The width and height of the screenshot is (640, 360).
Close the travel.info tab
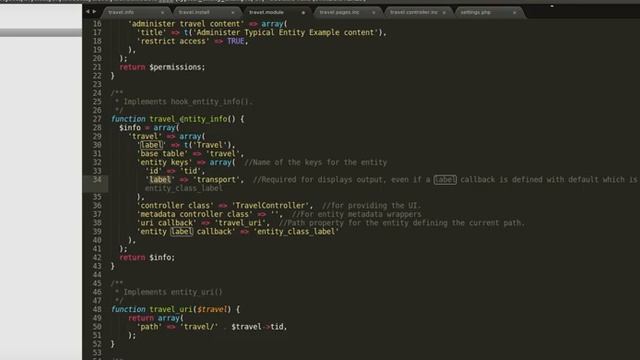(x=162, y=13)
